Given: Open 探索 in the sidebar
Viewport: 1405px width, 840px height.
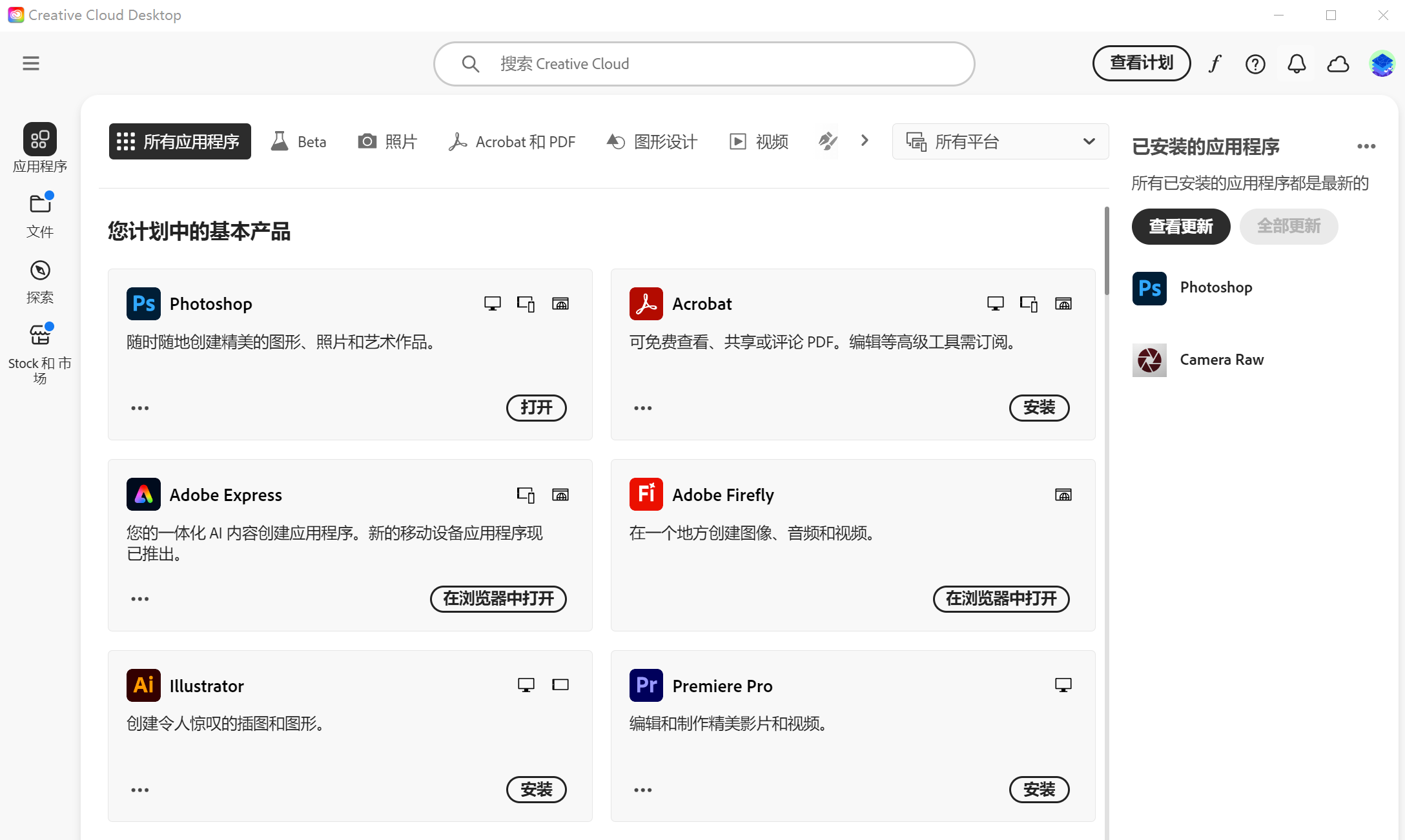Looking at the screenshot, I should (x=40, y=282).
